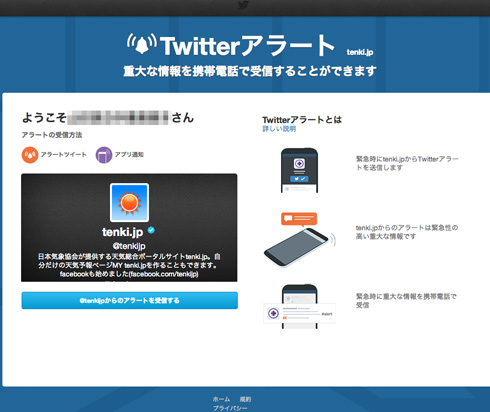Click the Twitter bird logo in top bar

pyautogui.click(x=244, y=5)
